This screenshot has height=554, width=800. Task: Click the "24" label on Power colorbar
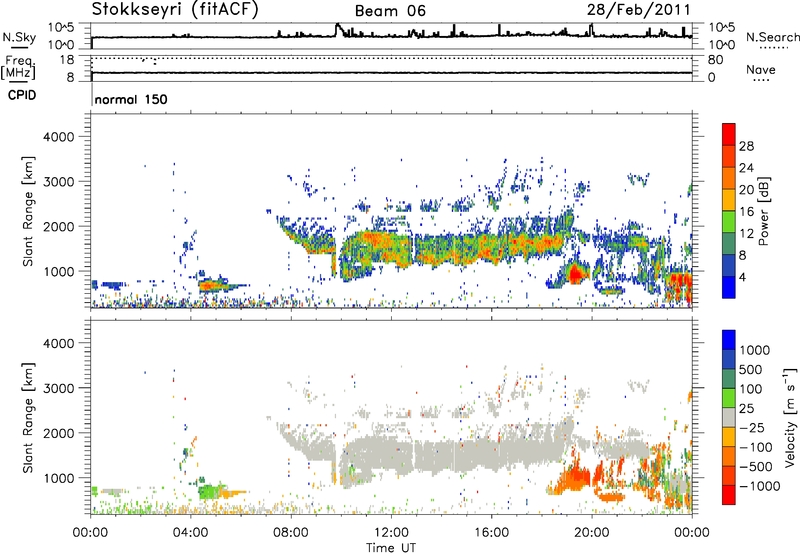(x=746, y=168)
